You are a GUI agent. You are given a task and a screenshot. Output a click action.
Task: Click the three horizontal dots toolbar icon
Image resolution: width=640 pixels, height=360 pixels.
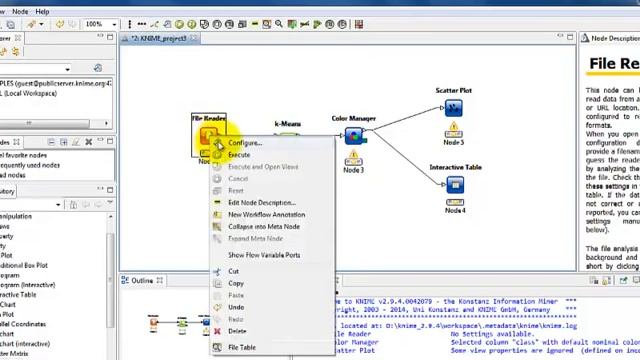[x=142, y=24]
